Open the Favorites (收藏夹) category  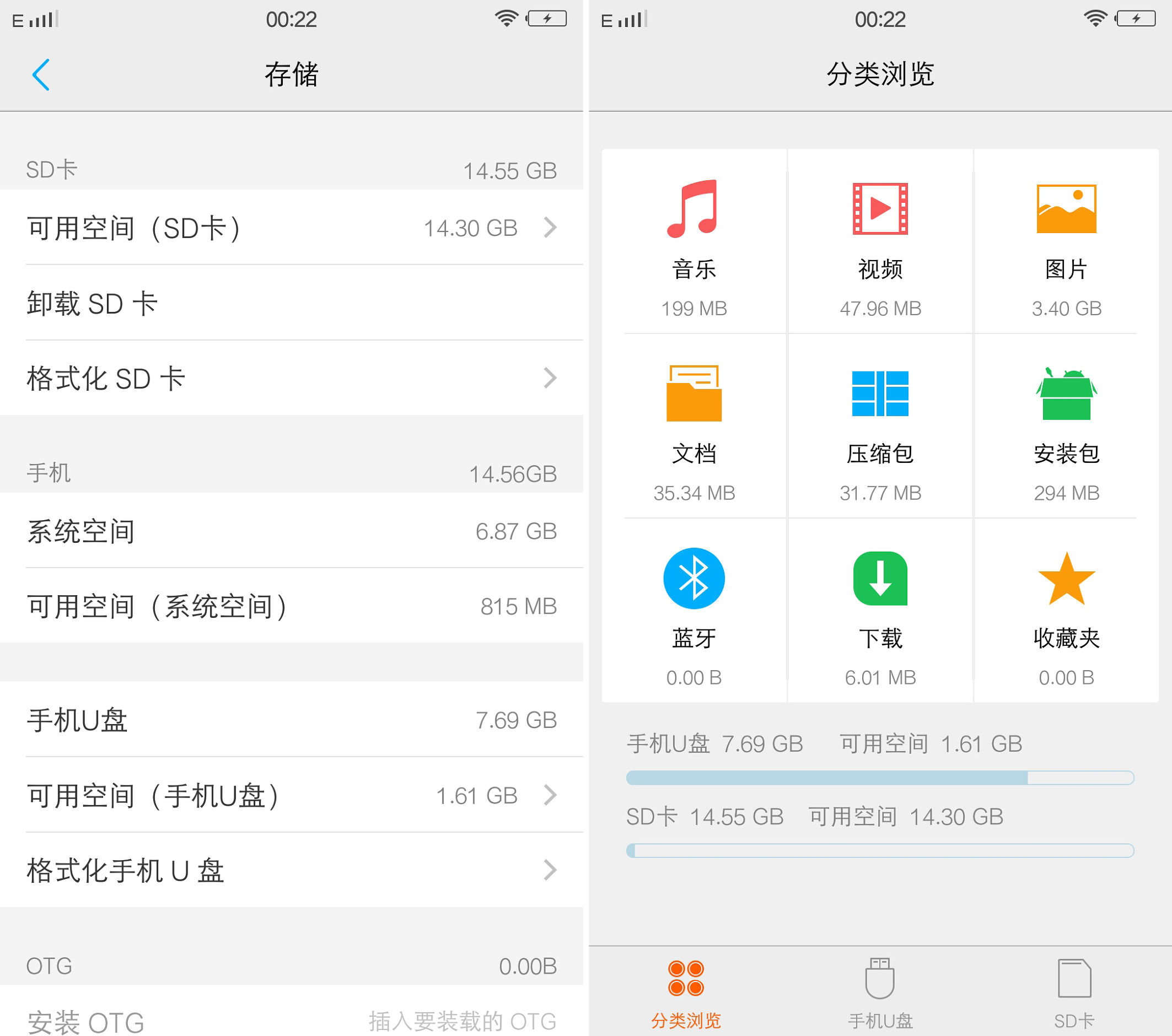pos(1067,608)
